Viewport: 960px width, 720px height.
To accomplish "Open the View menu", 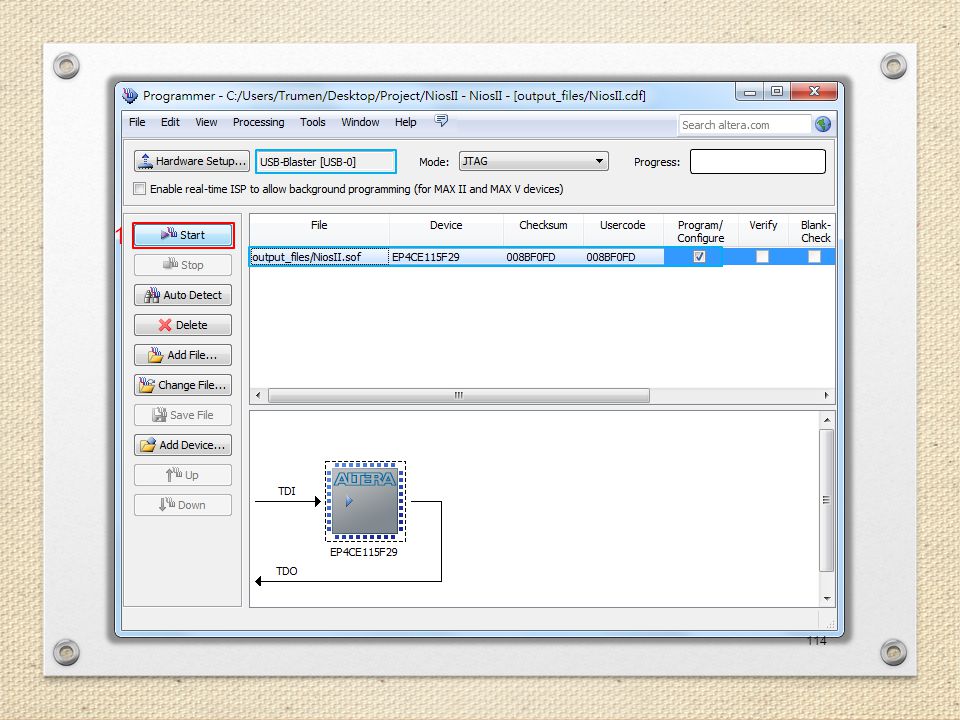I will [x=206, y=122].
